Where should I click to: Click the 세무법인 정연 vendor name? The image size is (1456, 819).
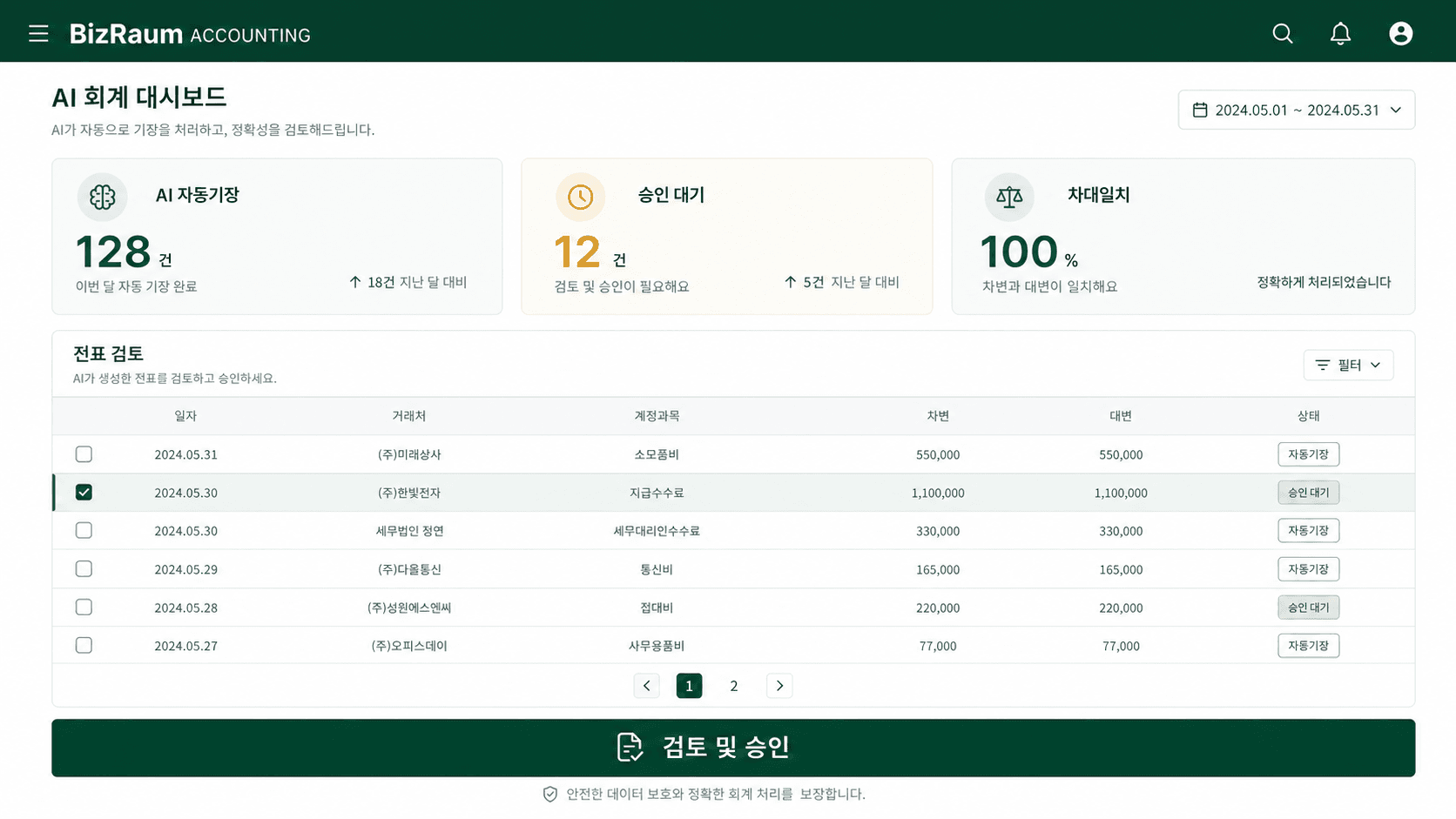click(x=409, y=531)
